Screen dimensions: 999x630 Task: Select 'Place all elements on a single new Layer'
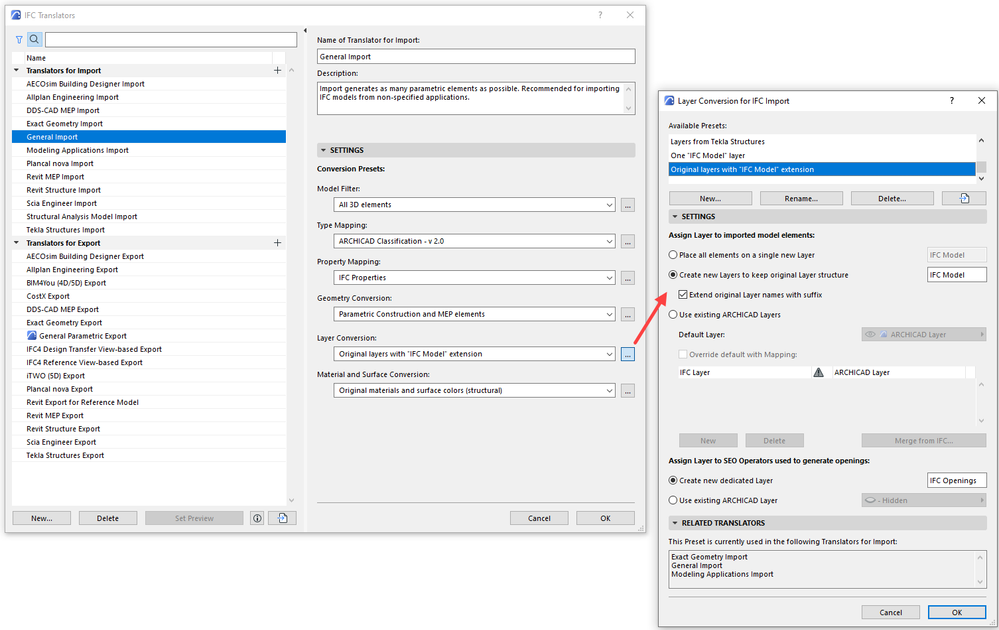pyautogui.click(x=673, y=255)
